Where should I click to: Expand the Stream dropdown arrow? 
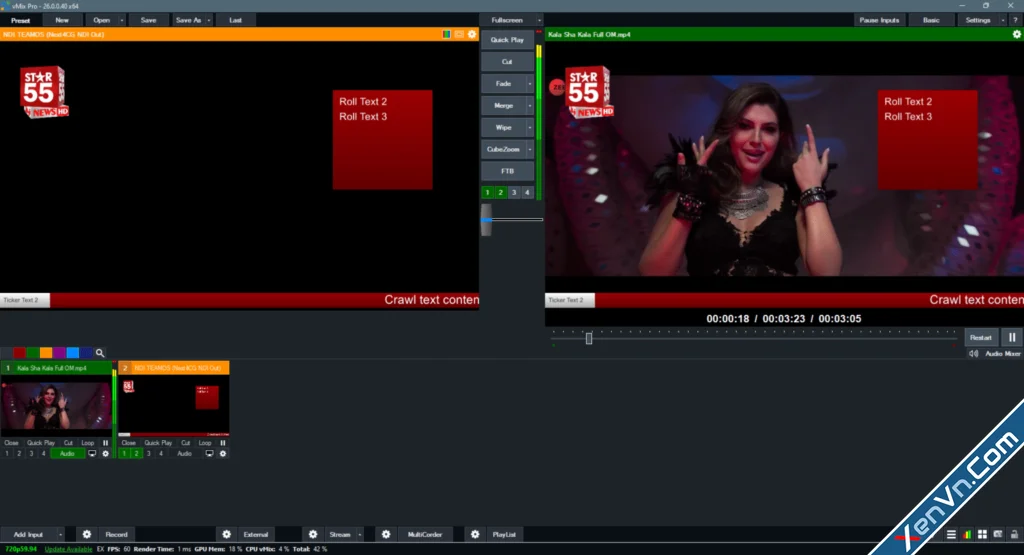(x=360, y=534)
